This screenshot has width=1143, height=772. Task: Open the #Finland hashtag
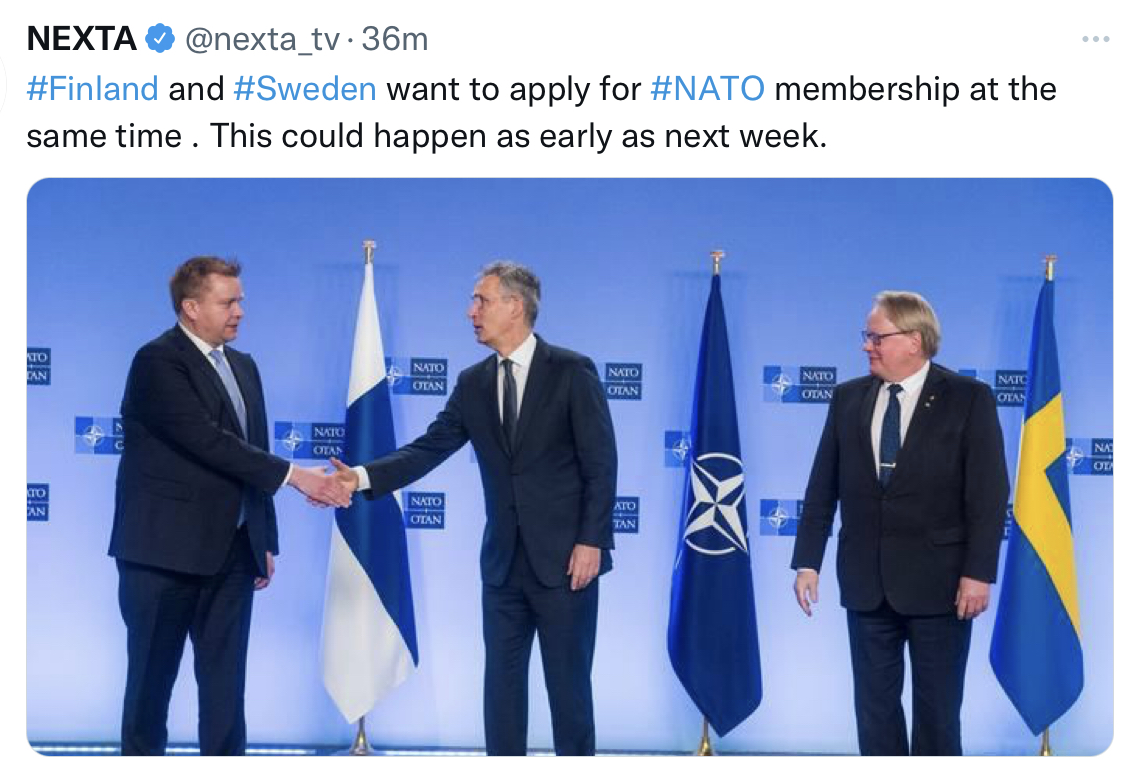tap(92, 89)
